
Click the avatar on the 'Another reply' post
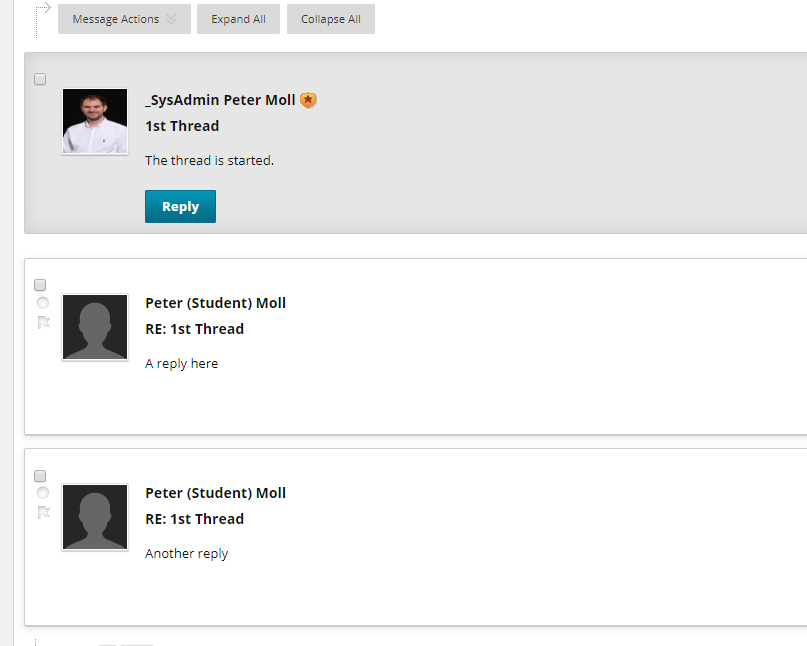95,517
